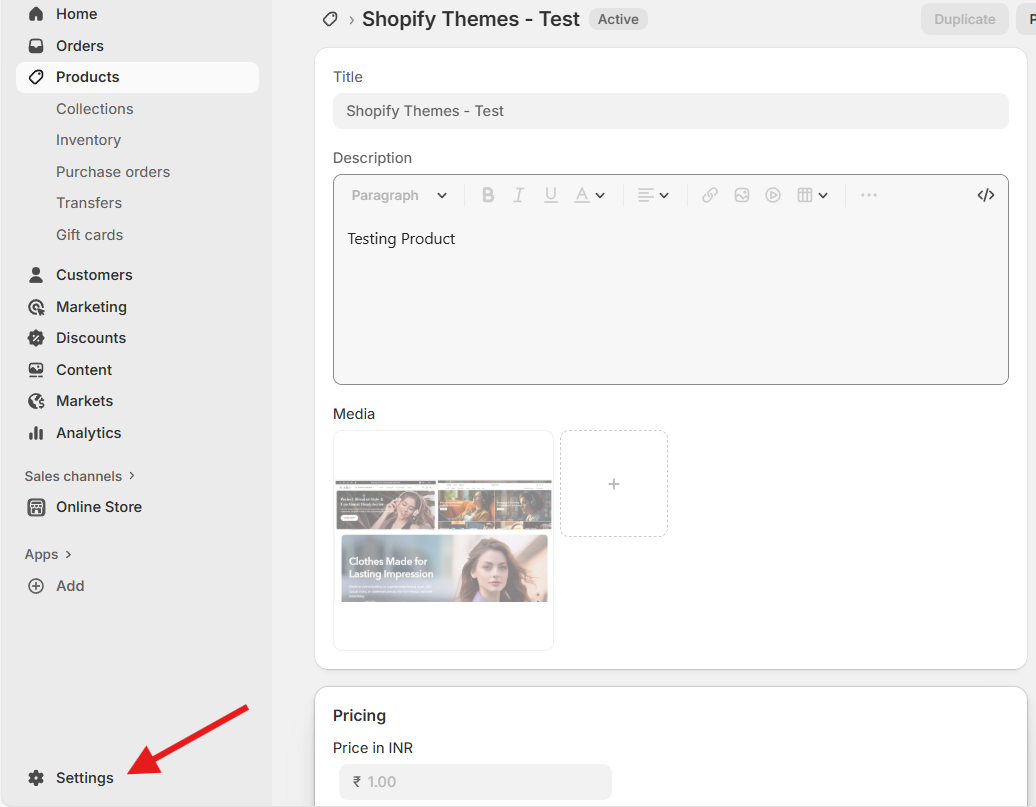This screenshot has width=1036, height=807.
Task: Toggle Underline formatting
Action: pos(550,195)
